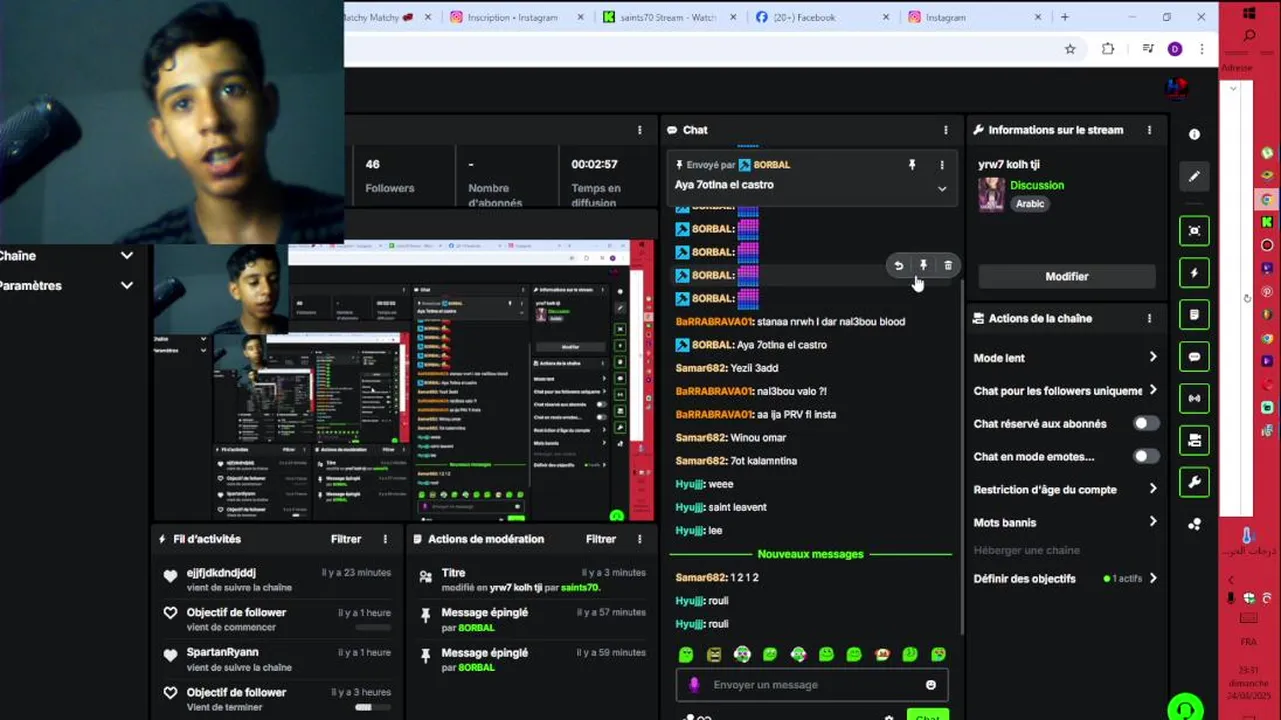
Task: Open Chat pour les followers uniquement settings
Action: pyautogui.click(x=1066, y=390)
